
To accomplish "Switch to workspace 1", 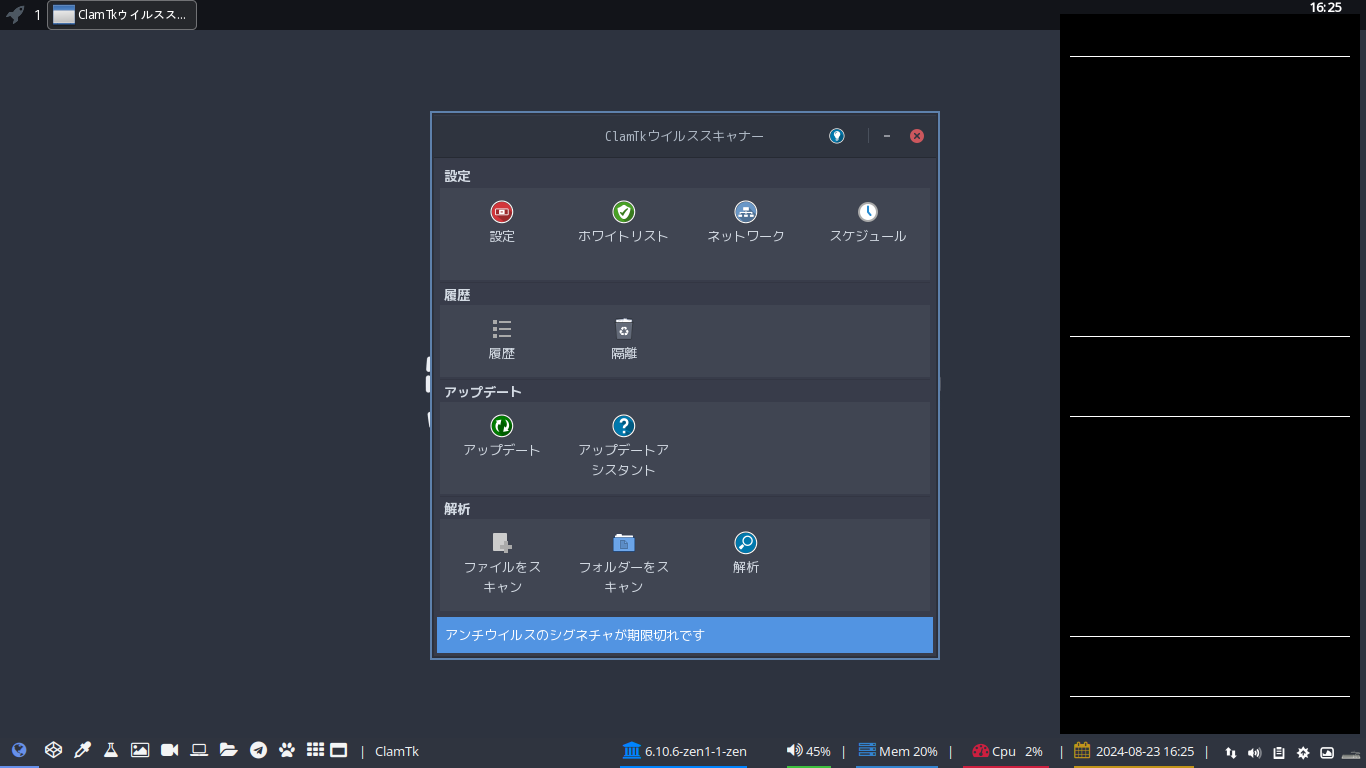I will tap(37, 15).
